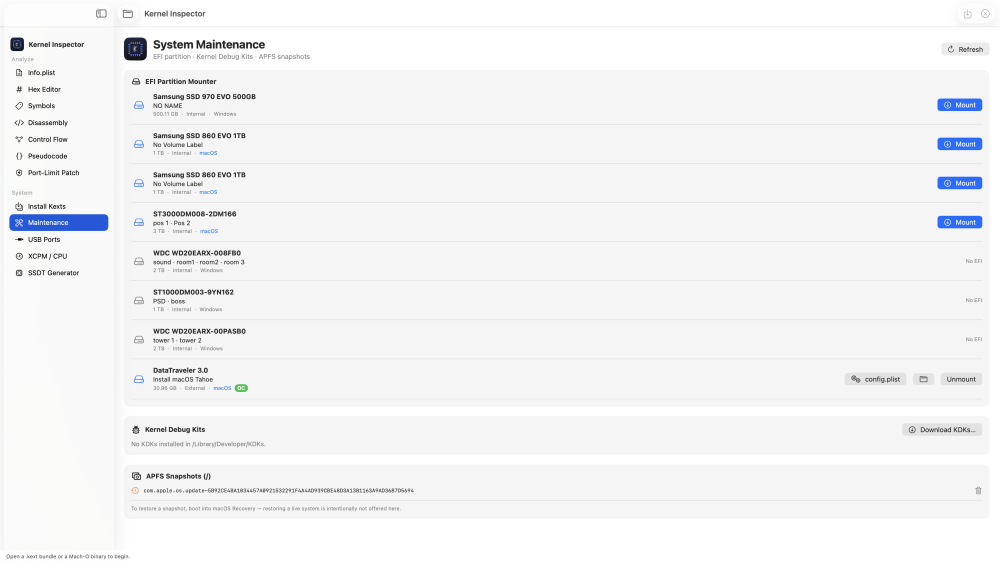Toggle the sidebar visibility icon
The image size is (1000, 563).
click(x=101, y=13)
